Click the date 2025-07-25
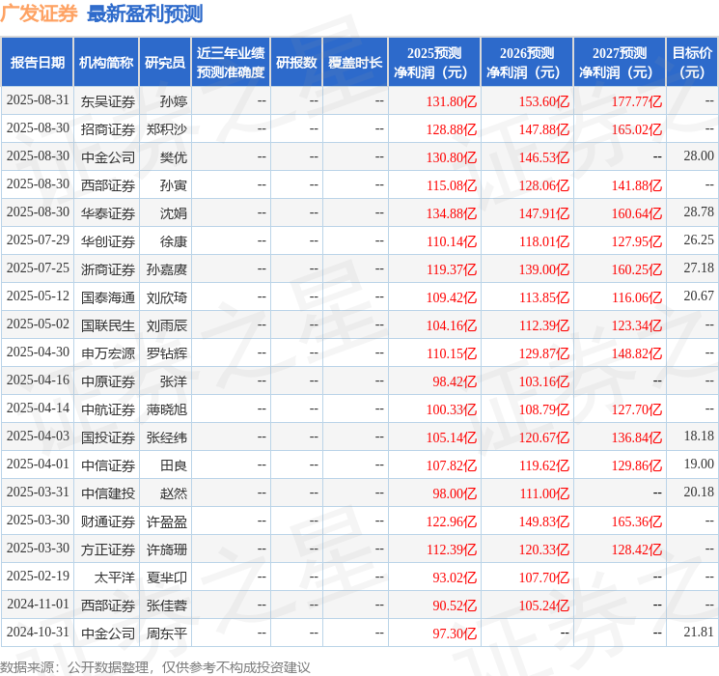The width and height of the screenshot is (719, 676). tap(38, 268)
